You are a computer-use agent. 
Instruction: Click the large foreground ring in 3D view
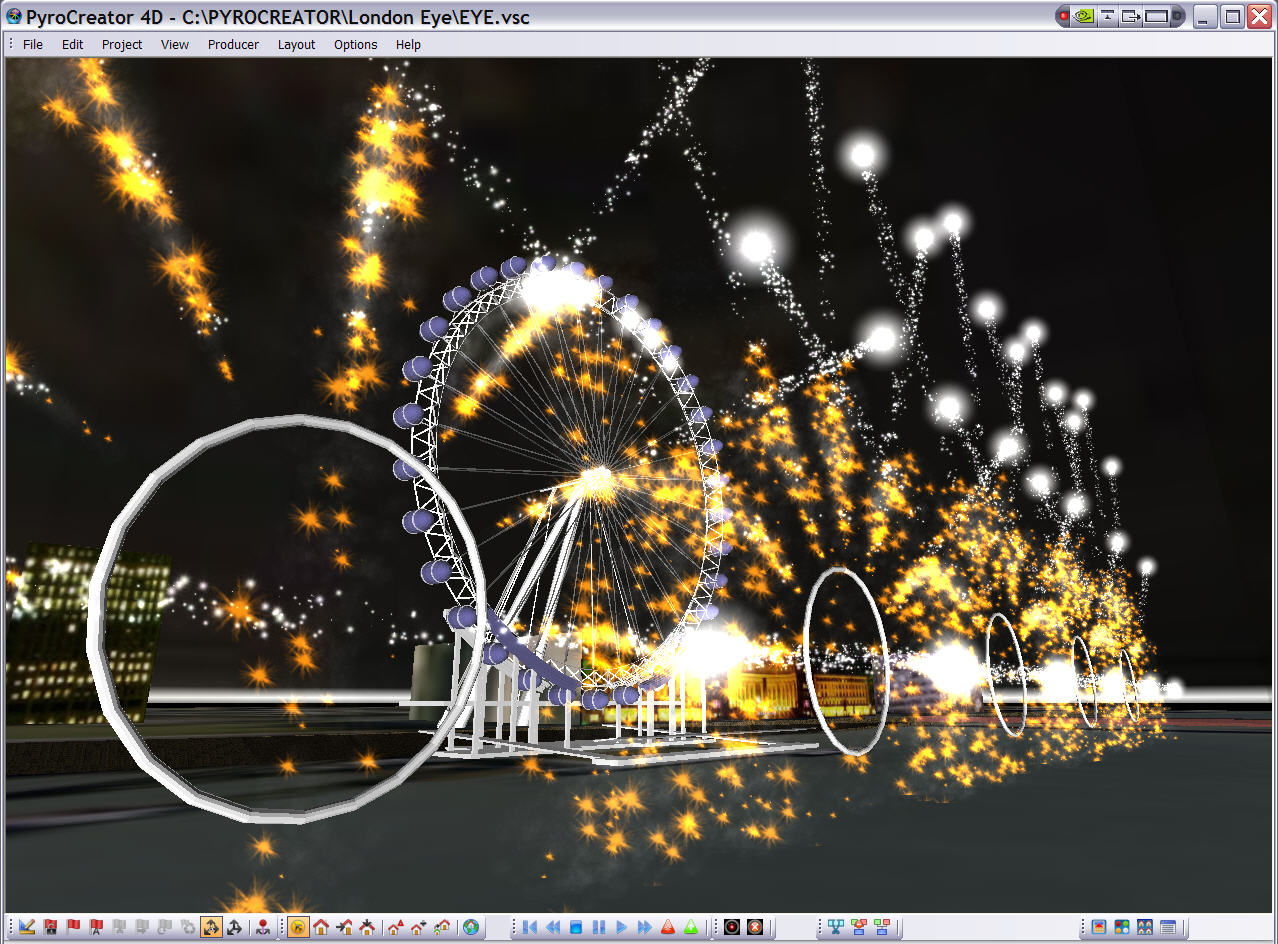[287, 619]
